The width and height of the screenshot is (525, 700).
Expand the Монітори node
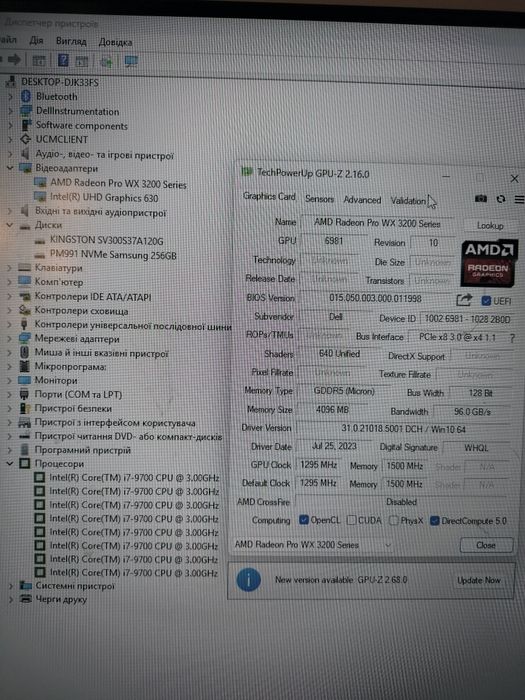[10, 380]
